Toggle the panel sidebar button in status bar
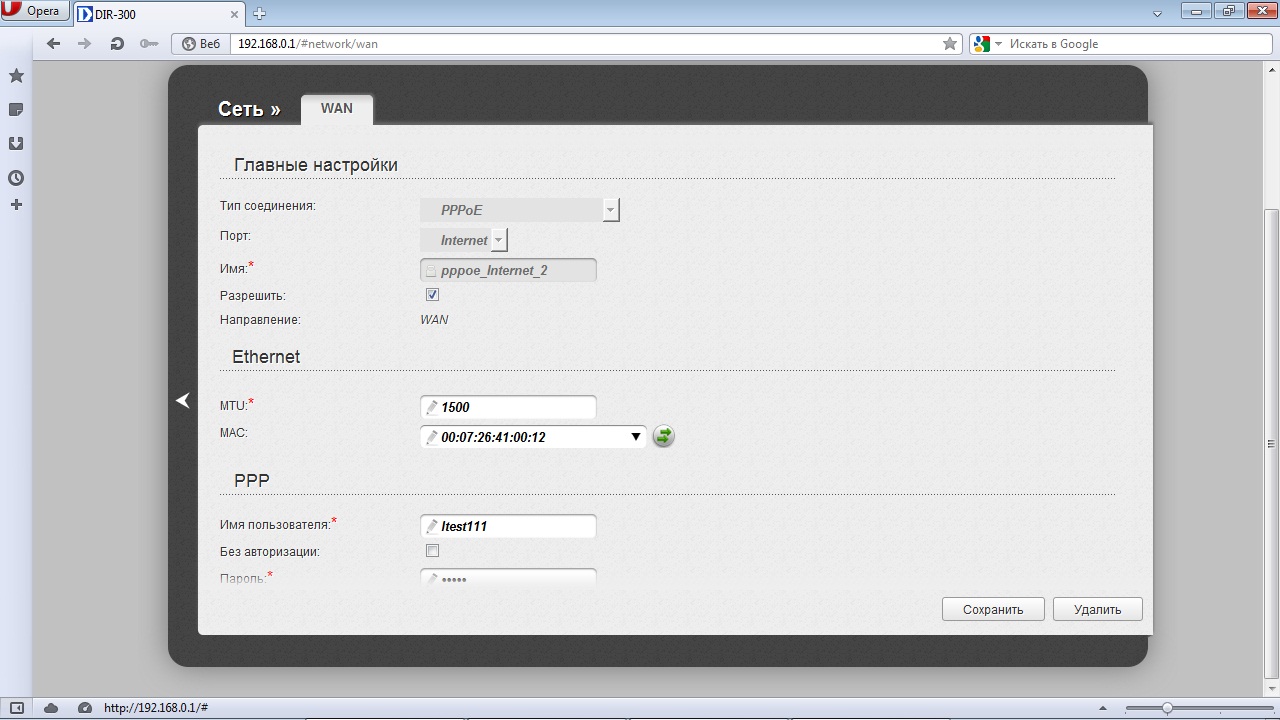Image resolution: width=1280 pixels, height=720 pixels. pos(16,708)
